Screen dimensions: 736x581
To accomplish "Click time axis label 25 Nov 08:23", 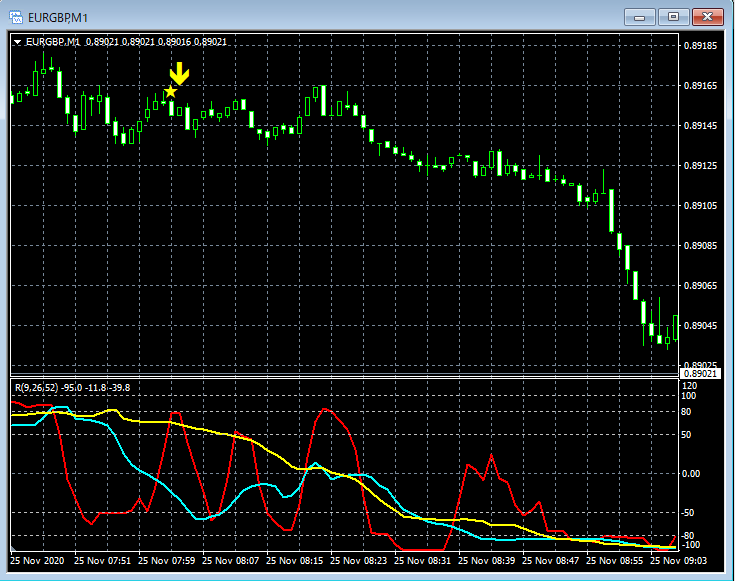I will pos(359,560).
